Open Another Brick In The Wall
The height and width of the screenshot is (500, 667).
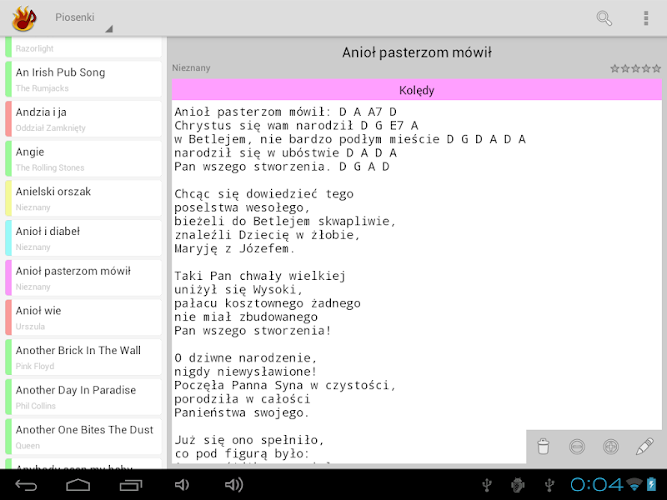83,357
